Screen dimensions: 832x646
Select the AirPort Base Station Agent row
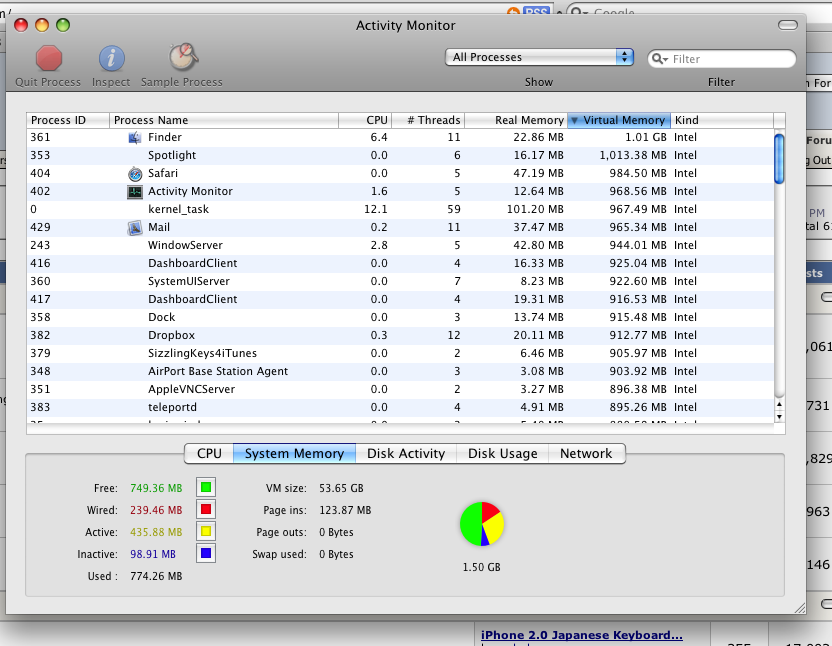[400, 372]
